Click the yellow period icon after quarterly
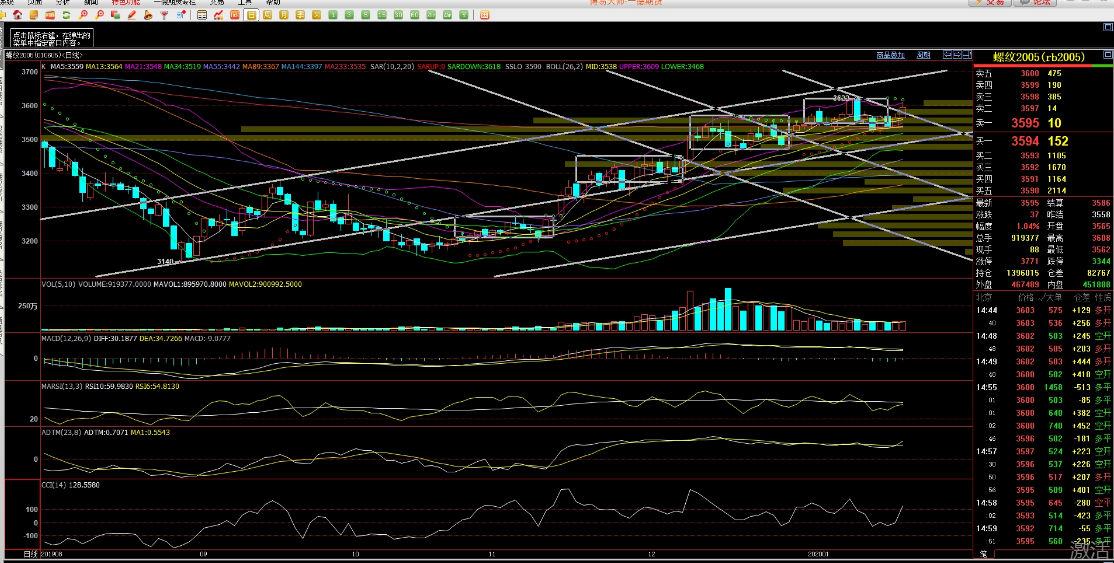 tap(316, 14)
